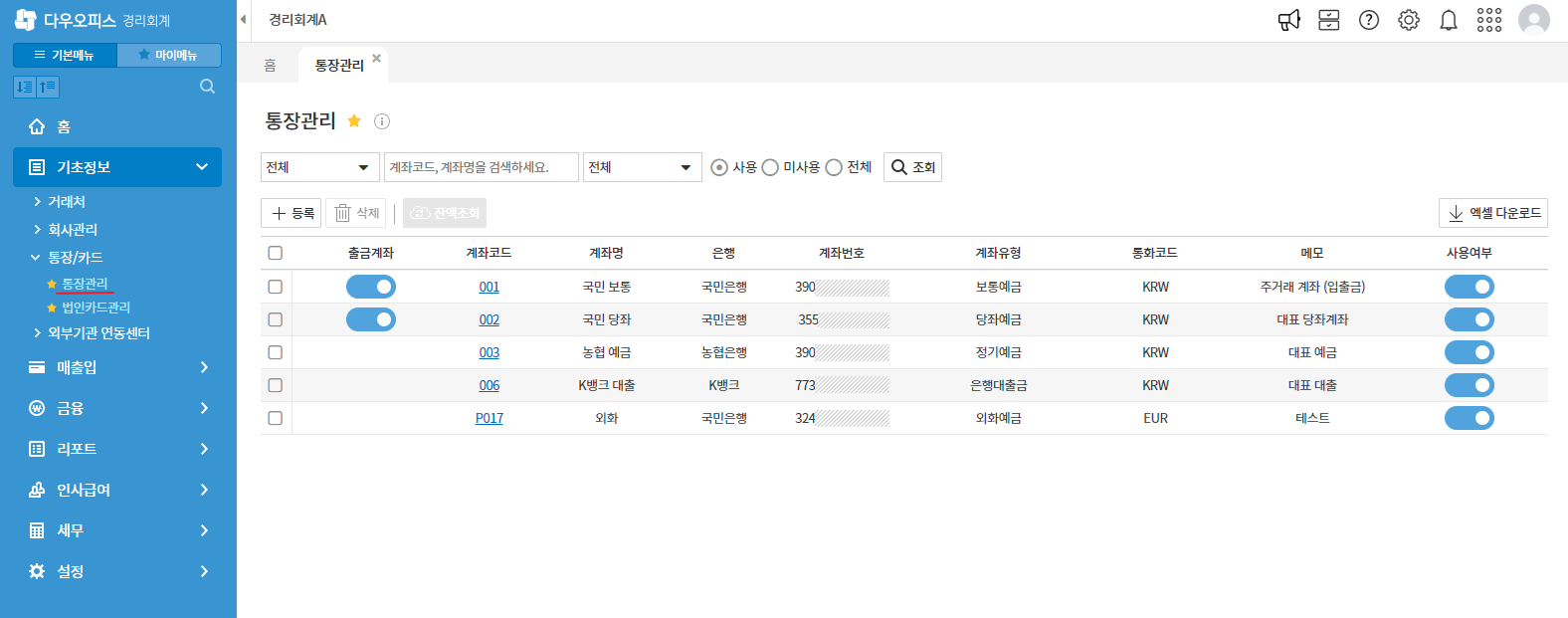Click the favorite star next to 통장관리 title
The width and height of the screenshot is (1568, 618).
click(354, 121)
